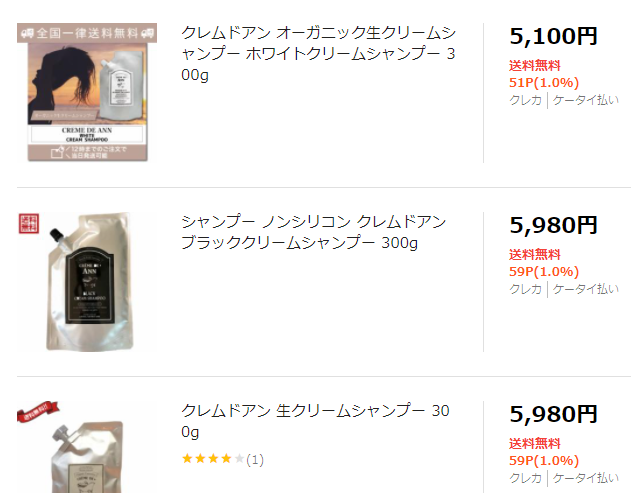The image size is (631, 493).
Task: Click the 5,980円 price of third product
Action: 553,415
